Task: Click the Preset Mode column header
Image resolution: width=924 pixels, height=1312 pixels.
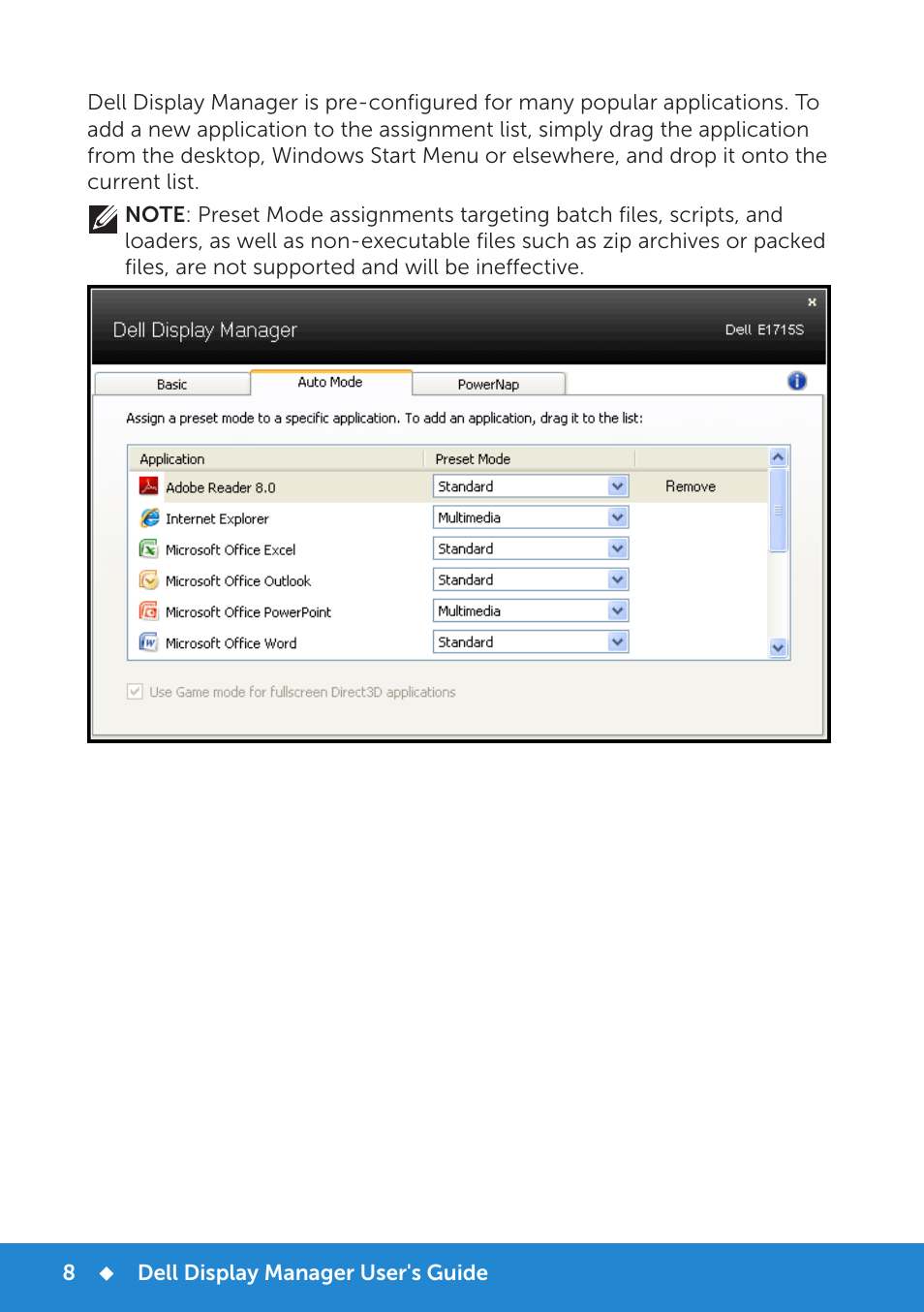Action: 530,458
